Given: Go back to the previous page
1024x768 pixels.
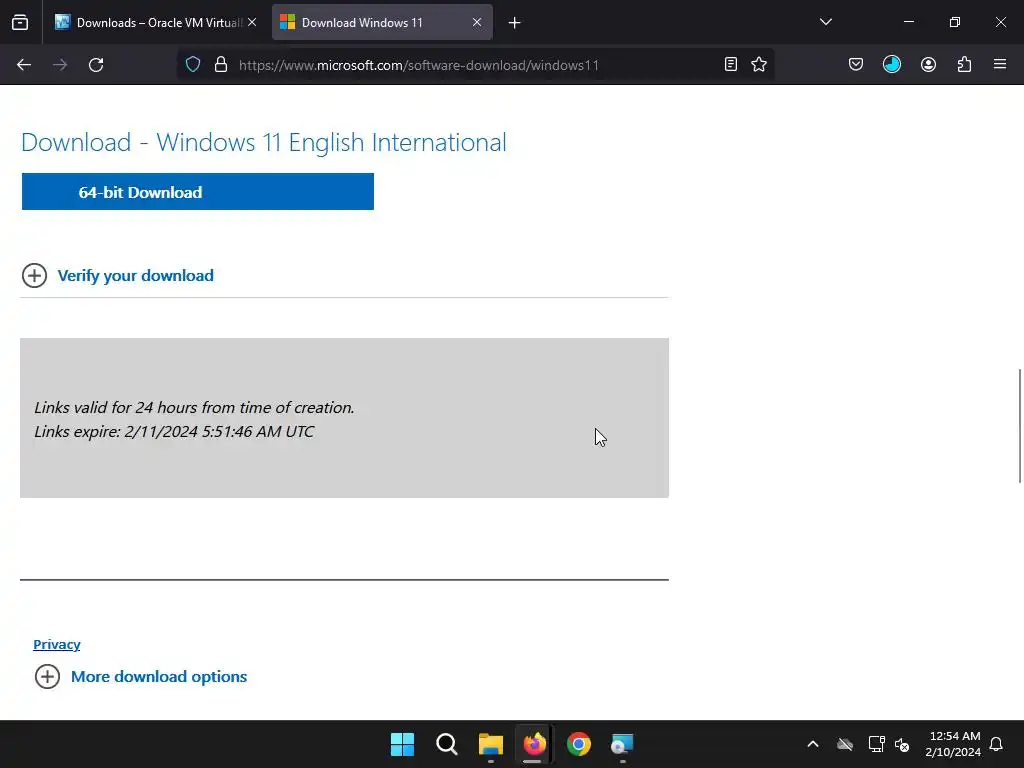Looking at the screenshot, I should click(24, 65).
